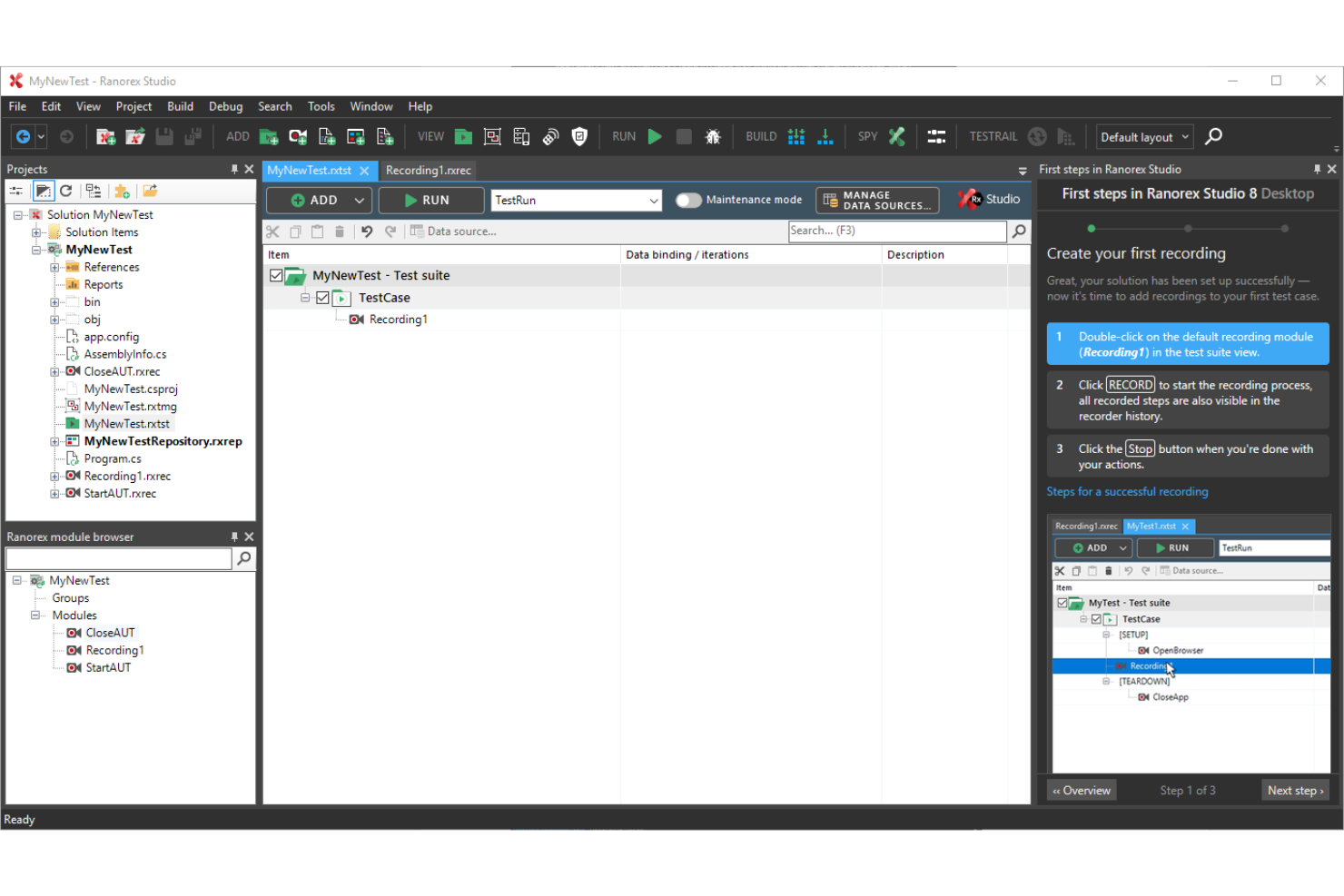Screen dimensions: 1344x896
Task: Click the second progress dot in First steps
Action: tap(1188, 229)
